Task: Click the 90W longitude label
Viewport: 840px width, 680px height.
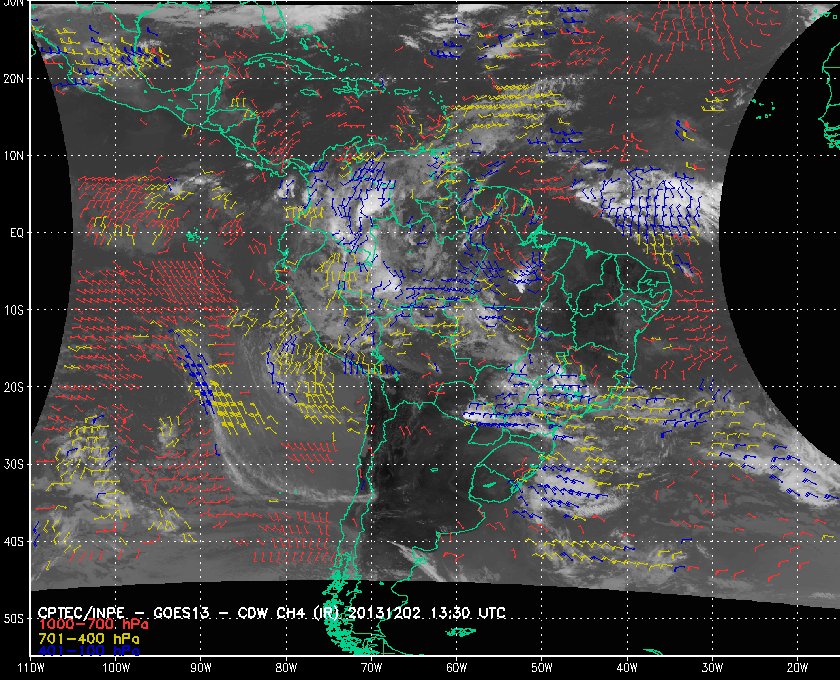Action: (201, 668)
